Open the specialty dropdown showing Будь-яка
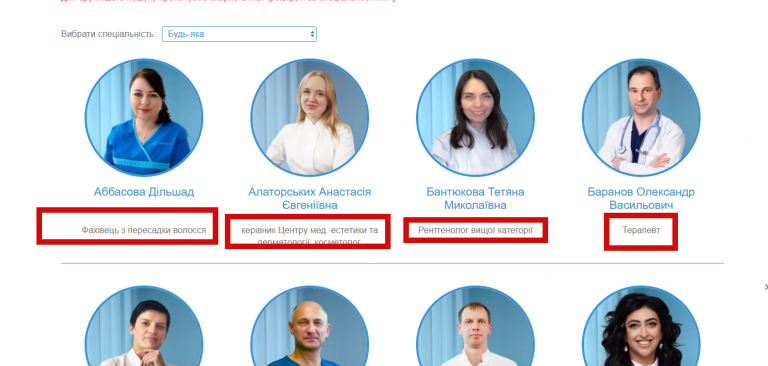Screen dimensions: 768x366 (239, 34)
